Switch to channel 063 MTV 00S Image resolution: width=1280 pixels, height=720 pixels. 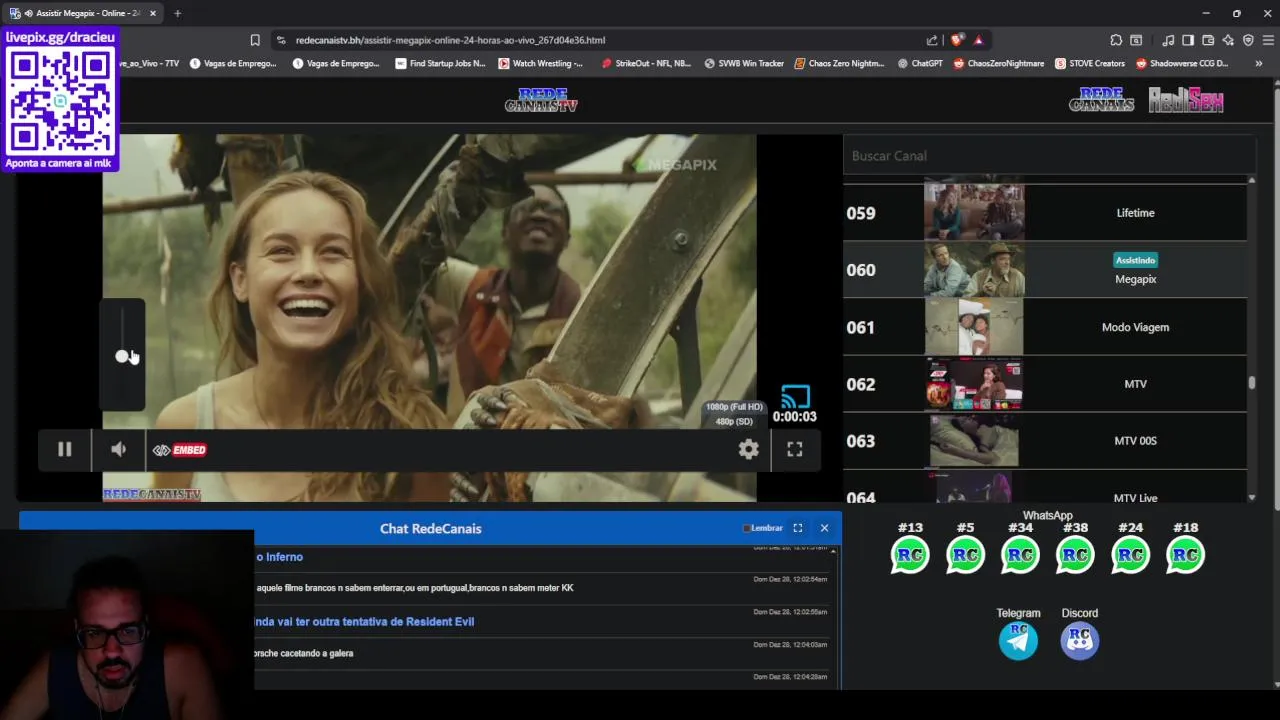1045,441
